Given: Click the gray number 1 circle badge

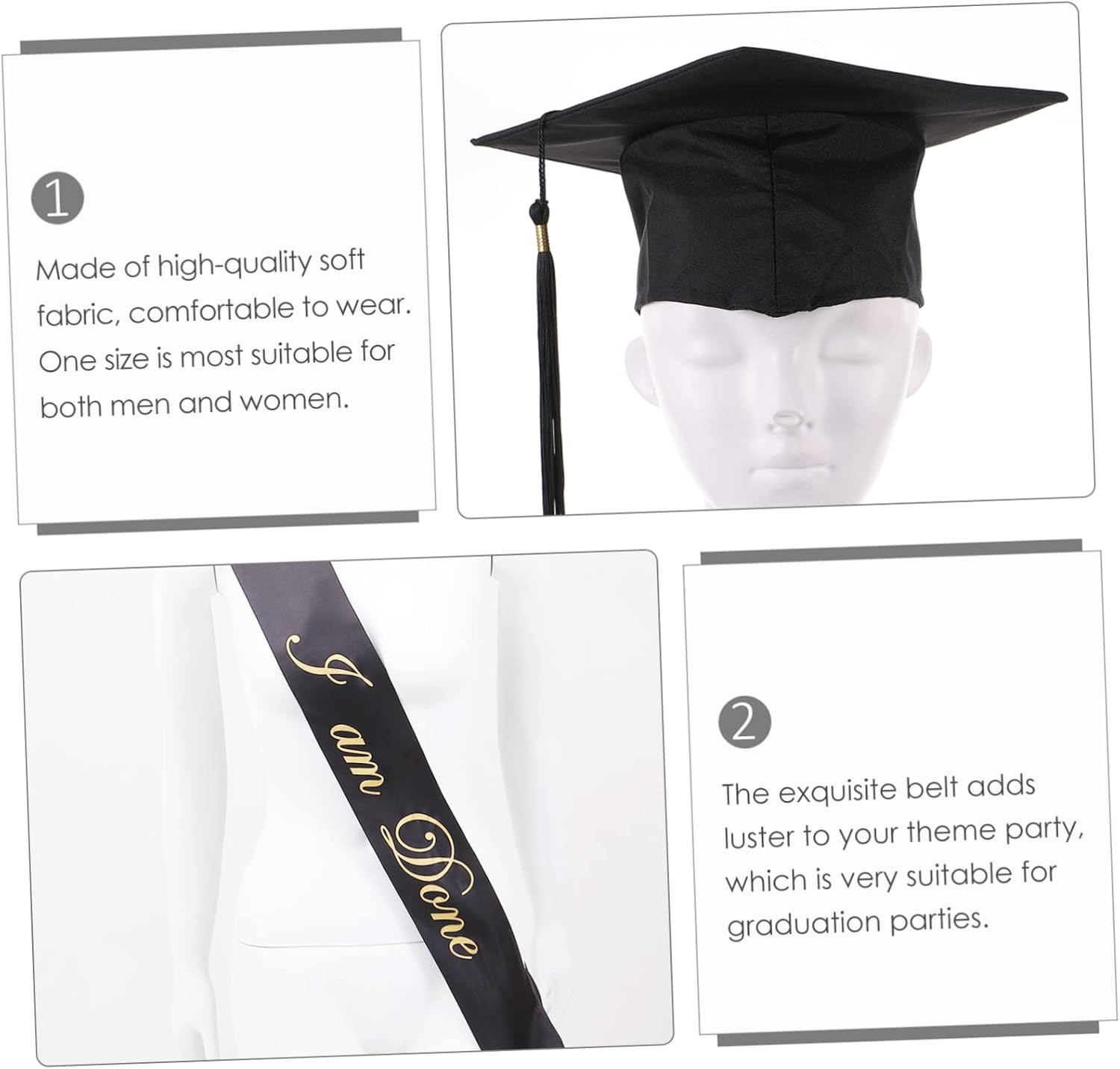Looking at the screenshot, I should (x=57, y=198).
